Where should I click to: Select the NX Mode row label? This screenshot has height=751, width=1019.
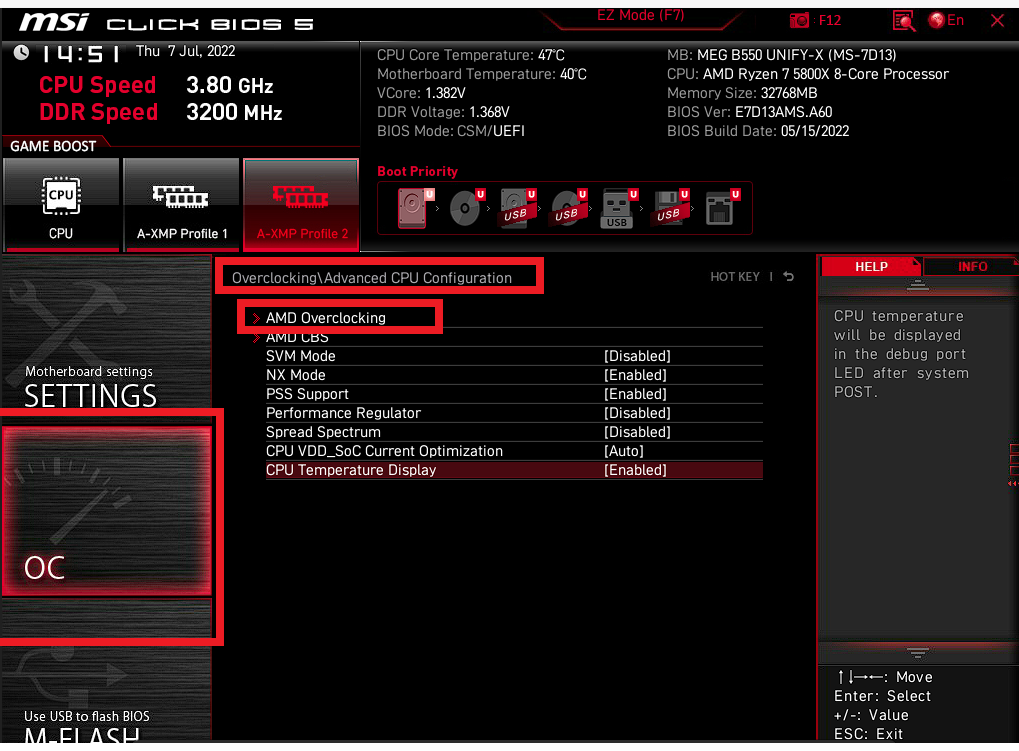[296, 375]
